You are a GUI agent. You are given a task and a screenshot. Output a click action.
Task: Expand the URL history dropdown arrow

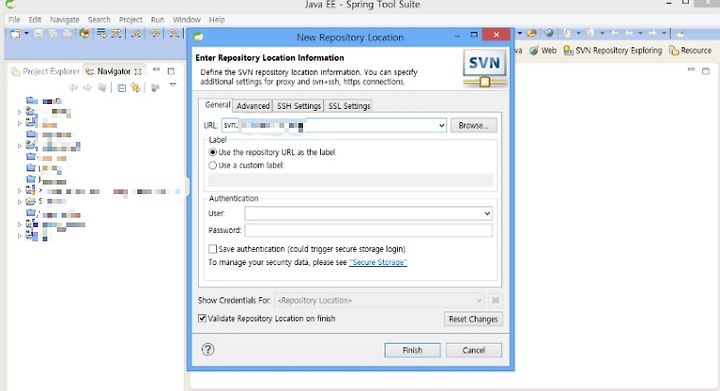point(441,125)
